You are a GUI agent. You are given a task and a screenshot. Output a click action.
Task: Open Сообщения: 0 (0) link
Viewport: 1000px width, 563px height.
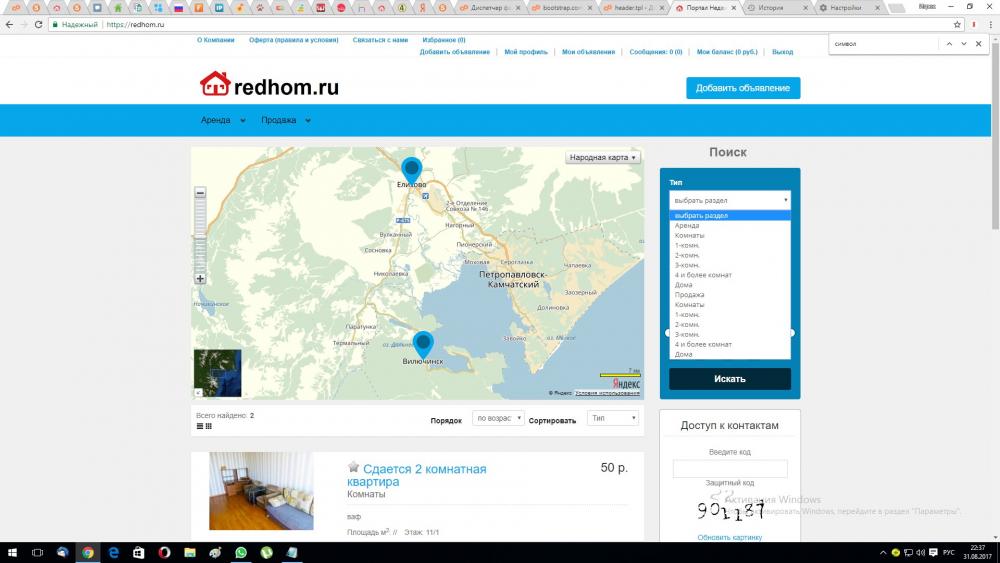tap(656, 52)
